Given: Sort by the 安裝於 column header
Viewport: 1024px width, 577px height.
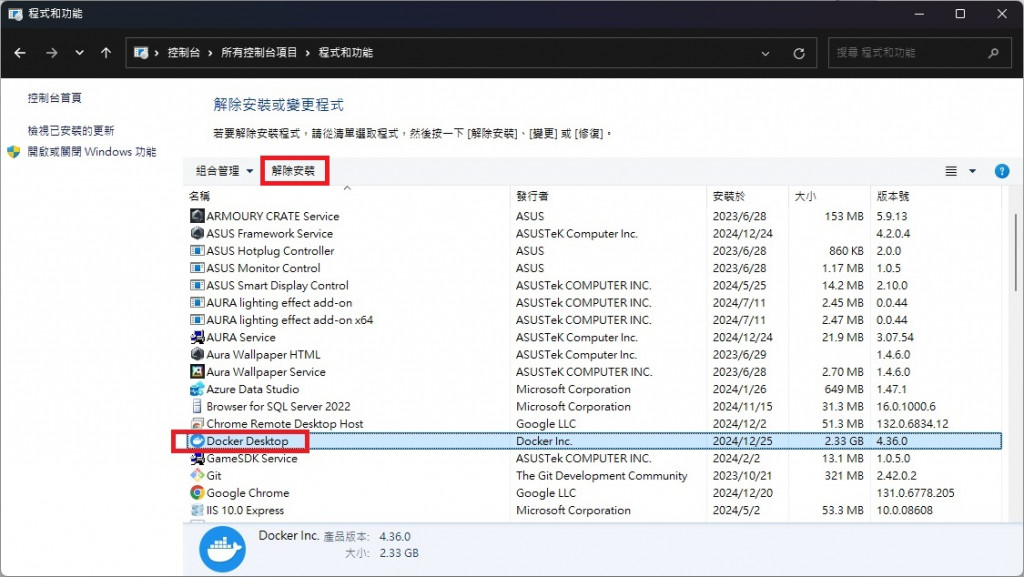Looking at the screenshot, I should click(729, 196).
